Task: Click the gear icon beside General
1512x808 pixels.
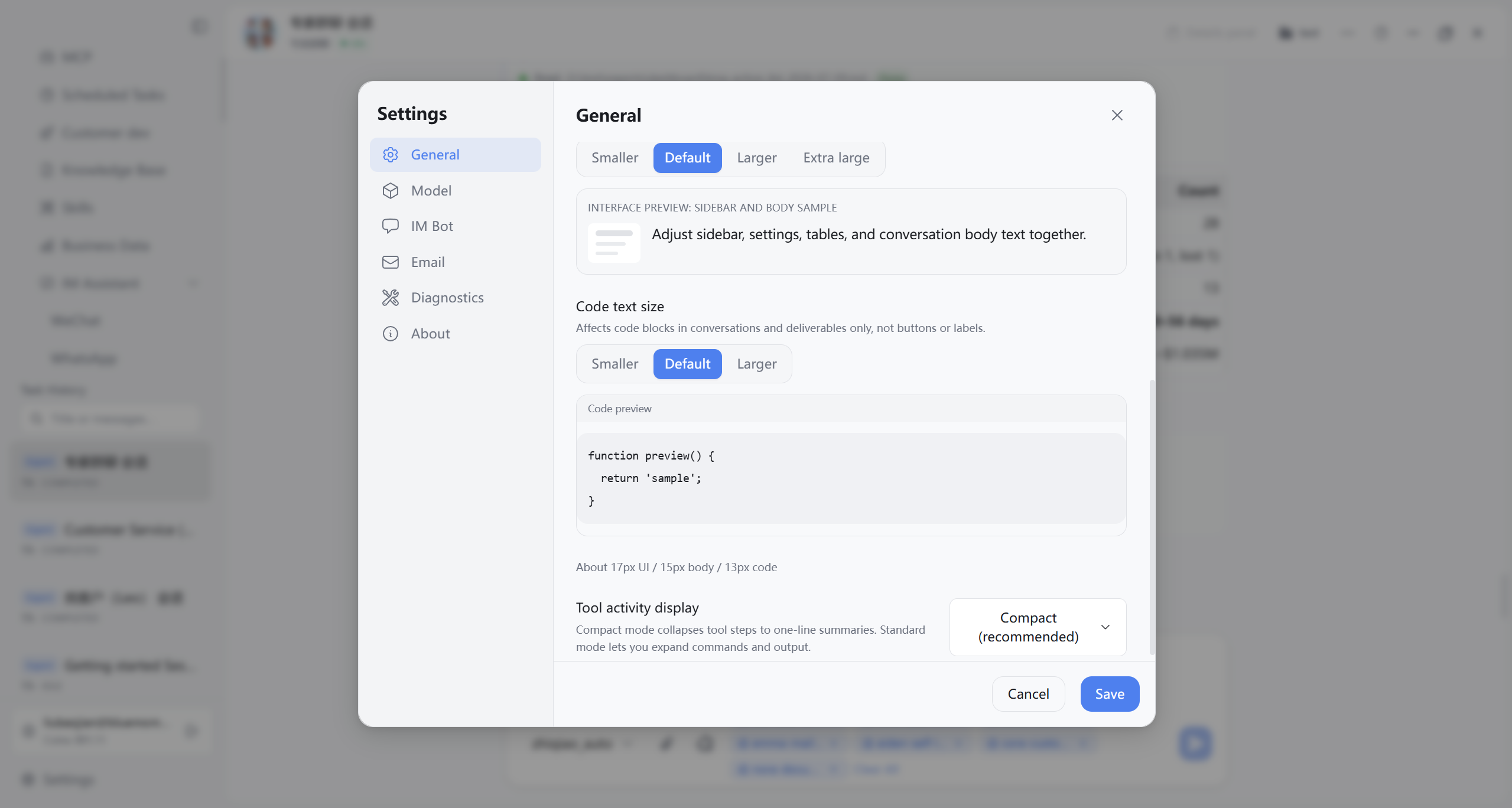Action: coord(391,155)
